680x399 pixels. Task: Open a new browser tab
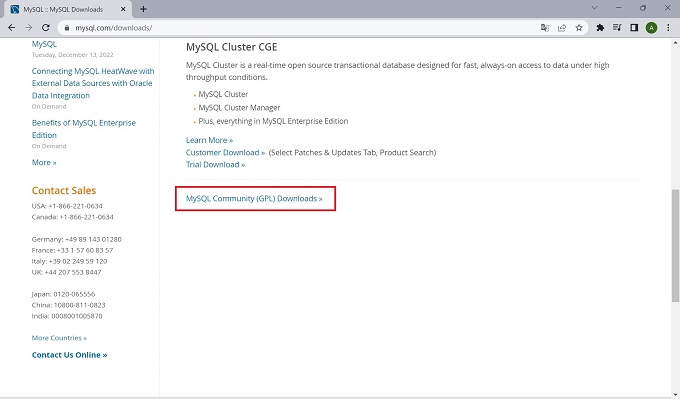[144, 9]
